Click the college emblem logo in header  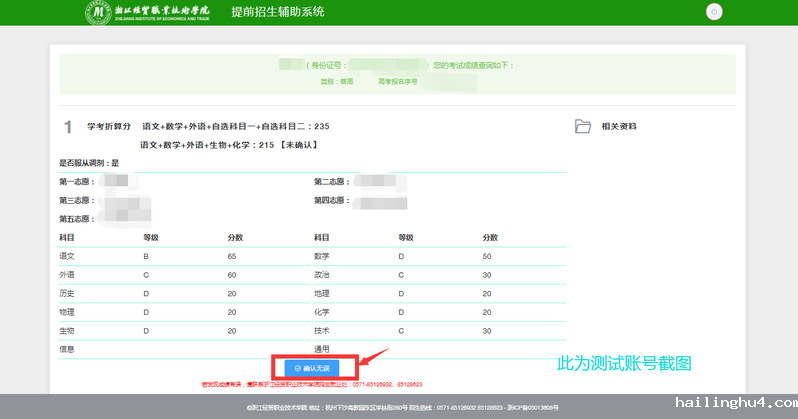(98, 12)
